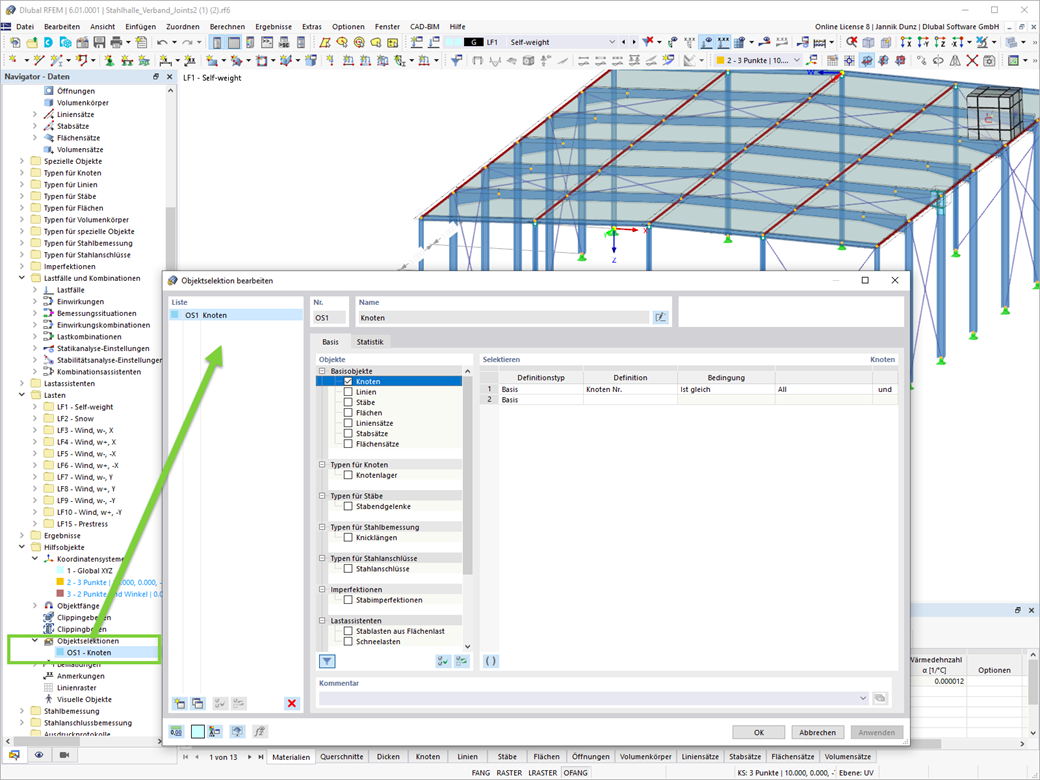This screenshot has width=1040, height=780.
Task: Click the Save icon in the main toolbar
Action: (99, 42)
